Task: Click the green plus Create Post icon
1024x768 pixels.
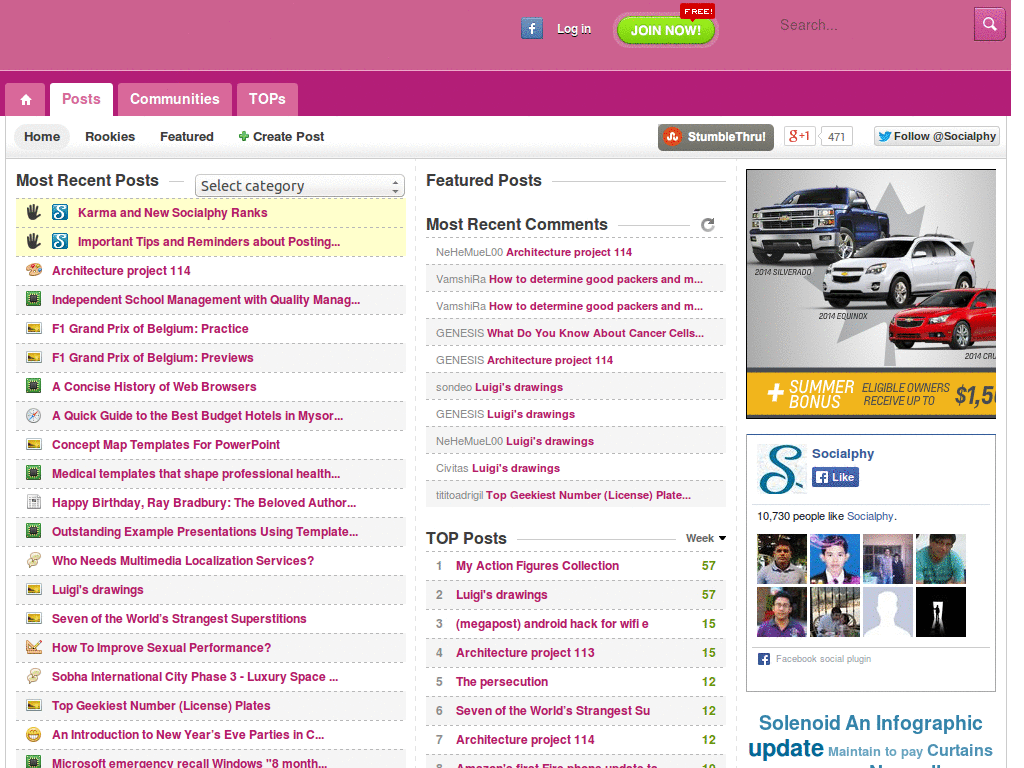Action: click(x=244, y=136)
